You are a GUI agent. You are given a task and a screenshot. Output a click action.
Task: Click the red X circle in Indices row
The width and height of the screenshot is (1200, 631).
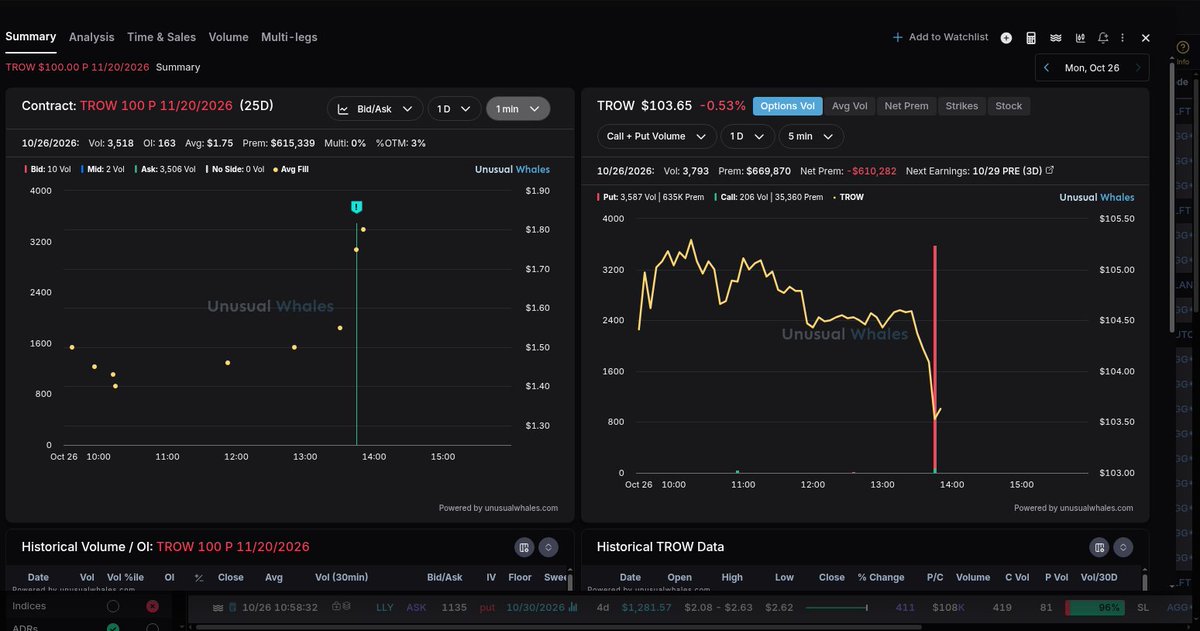pyautogui.click(x=152, y=606)
